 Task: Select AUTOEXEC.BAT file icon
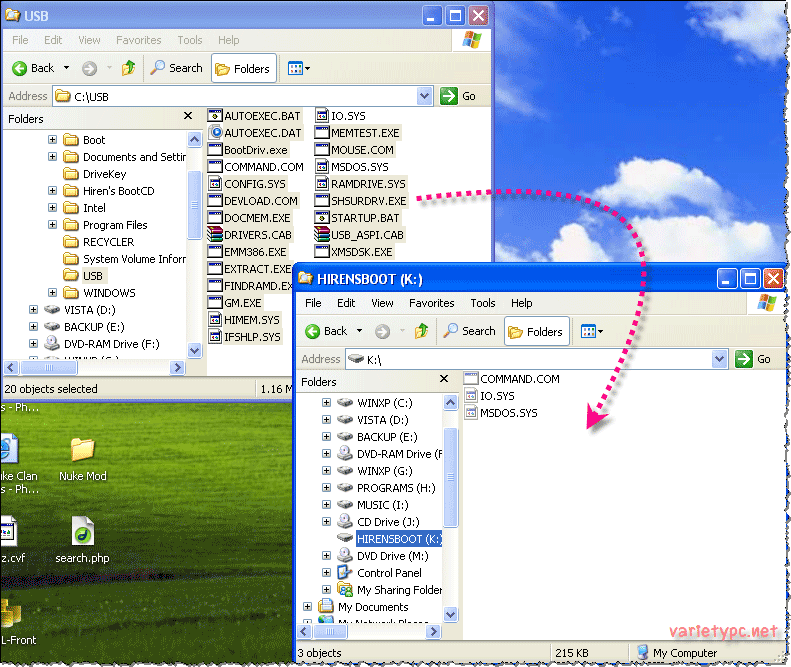(215, 116)
